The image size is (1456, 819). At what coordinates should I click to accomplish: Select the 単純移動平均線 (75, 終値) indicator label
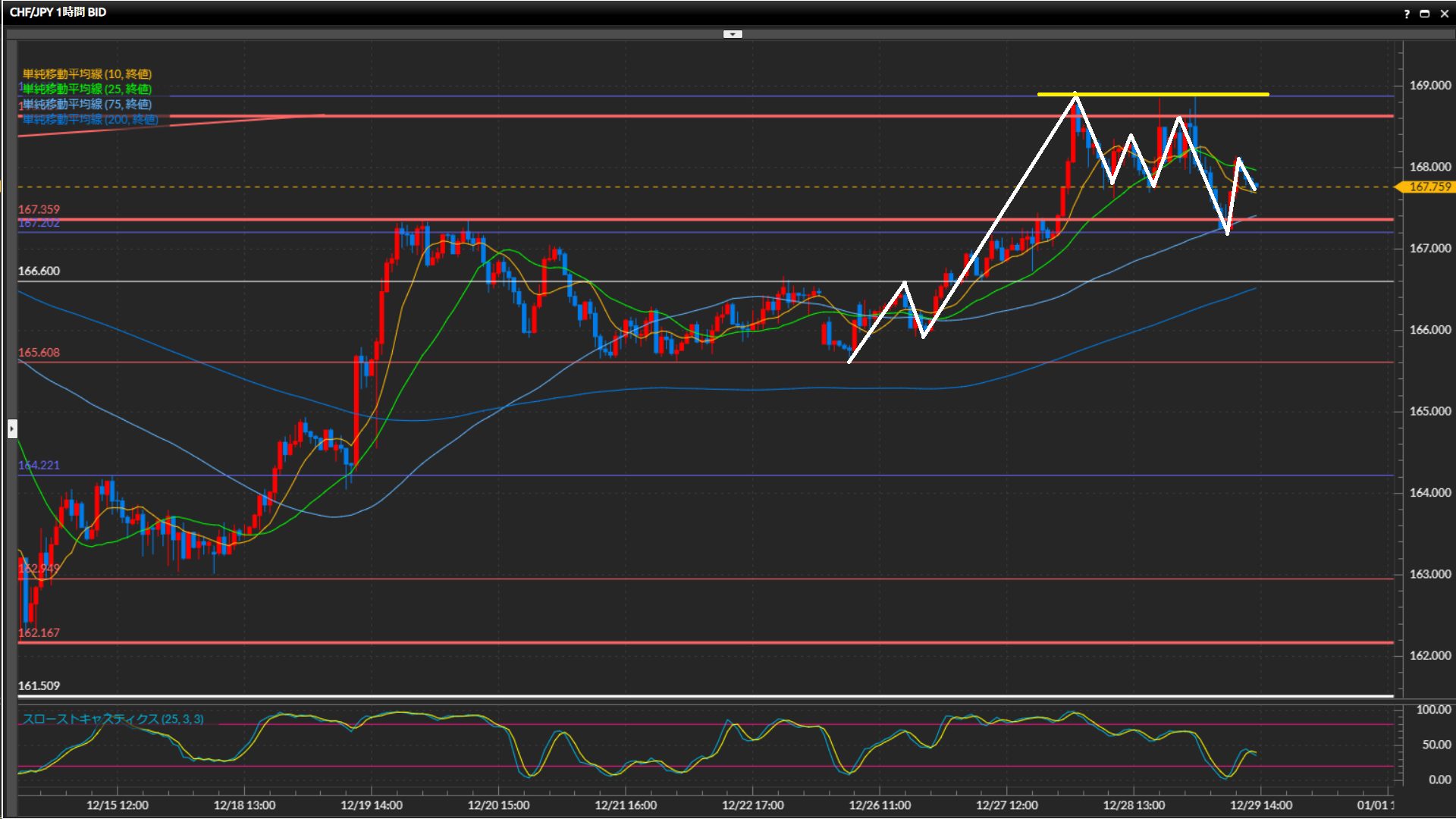pyautogui.click(x=87, y=104)
